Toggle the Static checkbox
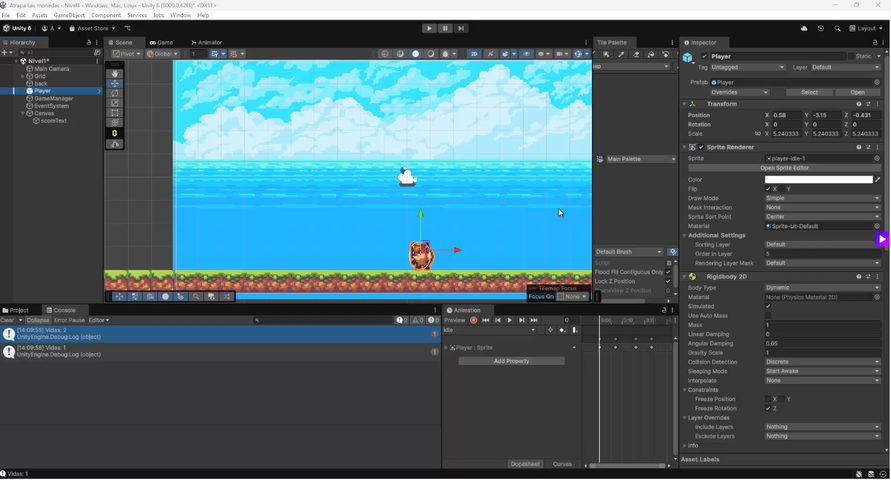The image size is (891, 480). (x=851, y=56)
